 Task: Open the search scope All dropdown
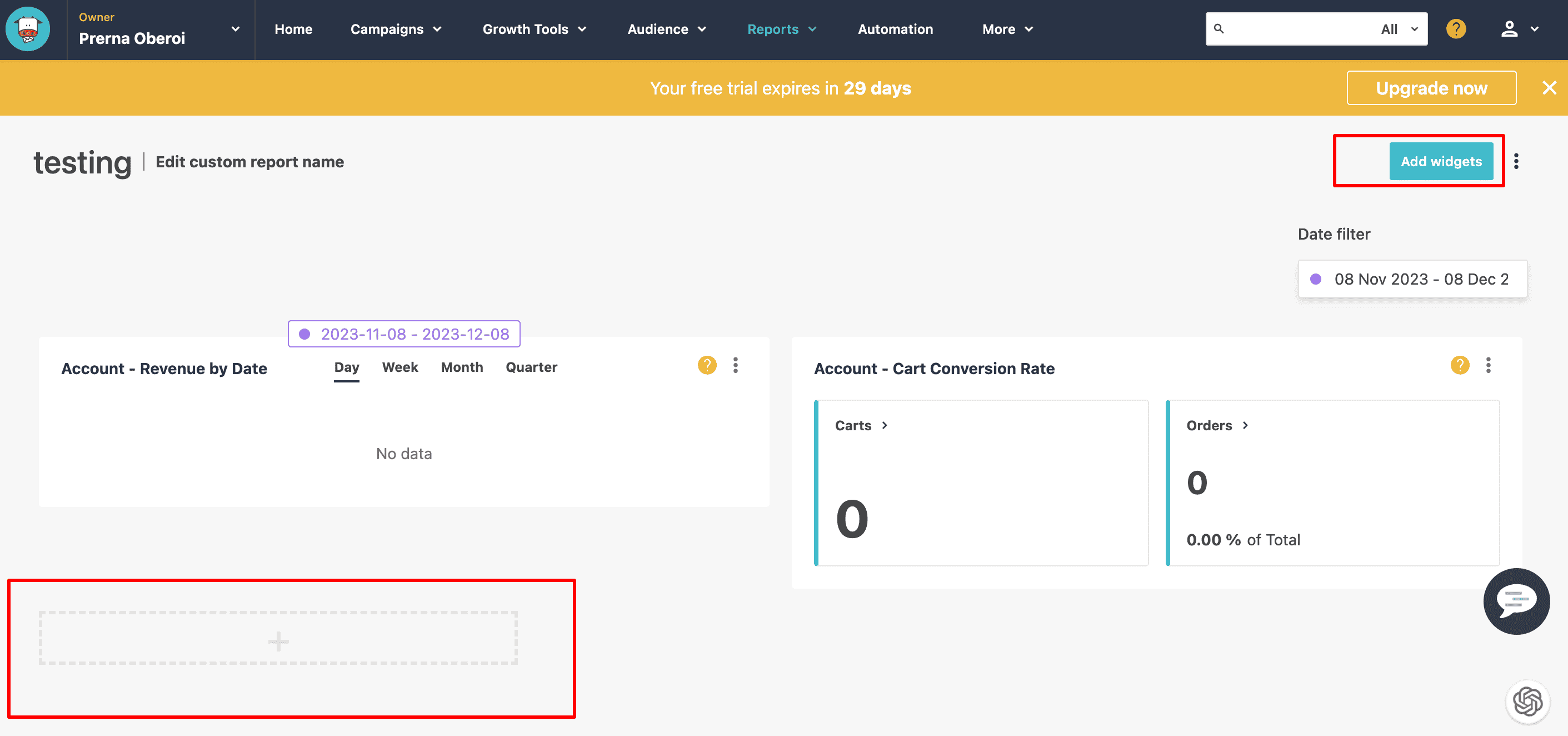1399,29
